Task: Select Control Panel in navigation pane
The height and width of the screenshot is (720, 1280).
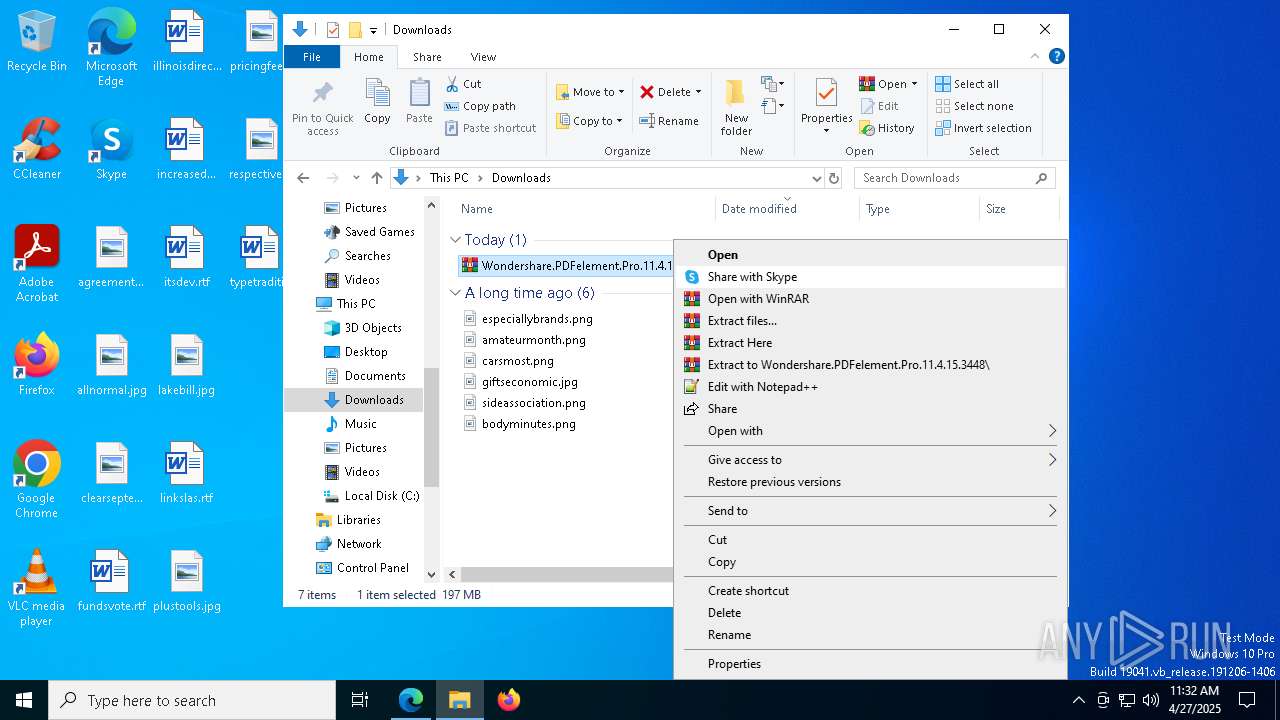Action: point(372,568)
